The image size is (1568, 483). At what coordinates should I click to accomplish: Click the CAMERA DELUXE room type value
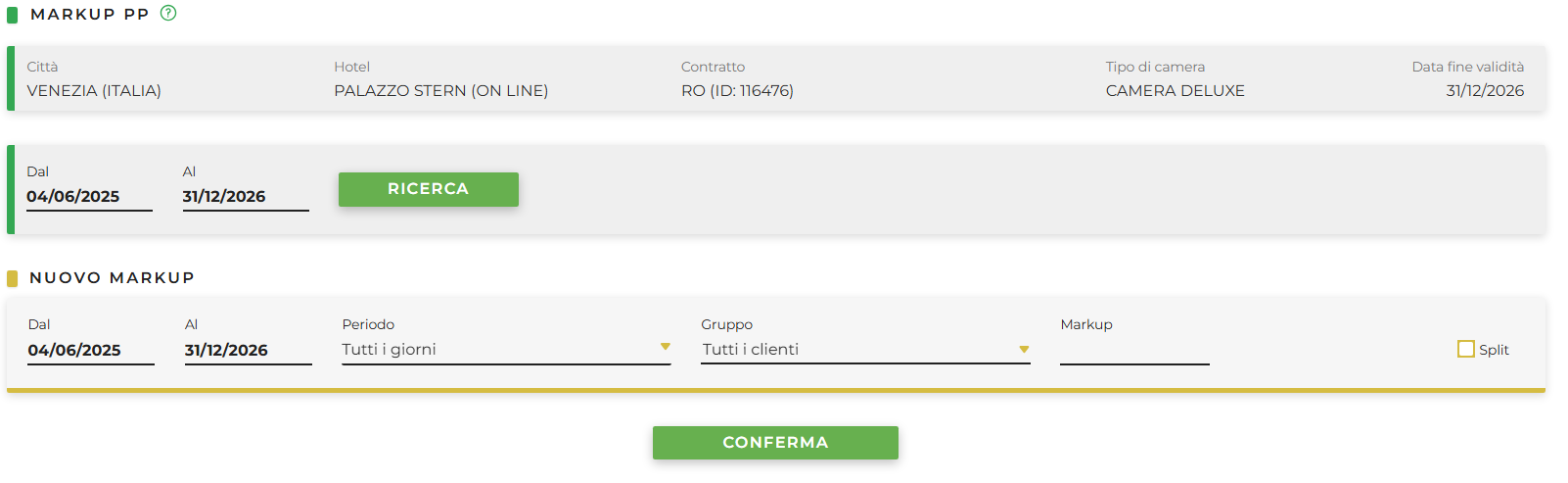1176,91
